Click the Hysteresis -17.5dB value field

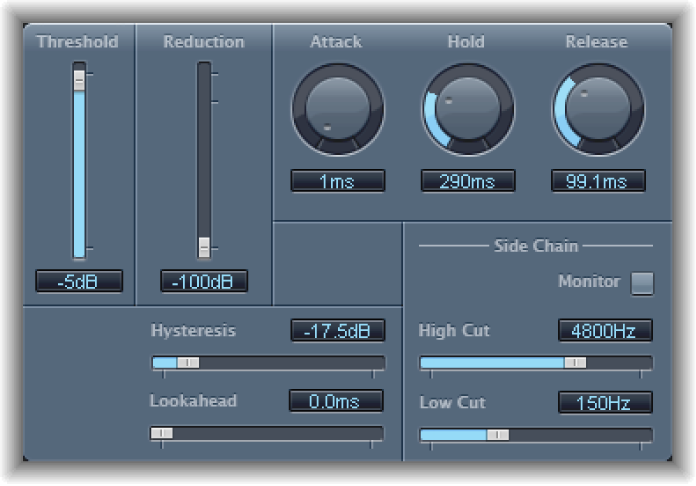pos(338,331)
